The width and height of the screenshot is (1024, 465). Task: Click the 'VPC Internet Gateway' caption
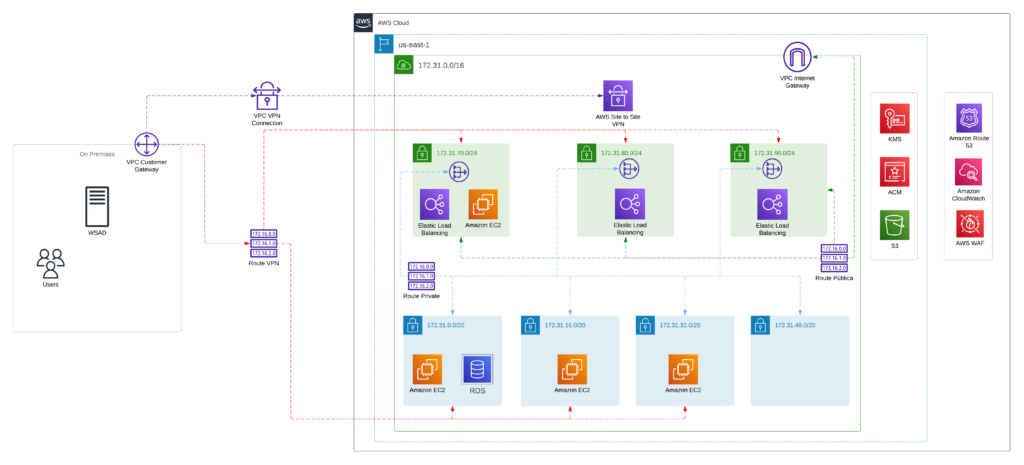click(797, 82)
